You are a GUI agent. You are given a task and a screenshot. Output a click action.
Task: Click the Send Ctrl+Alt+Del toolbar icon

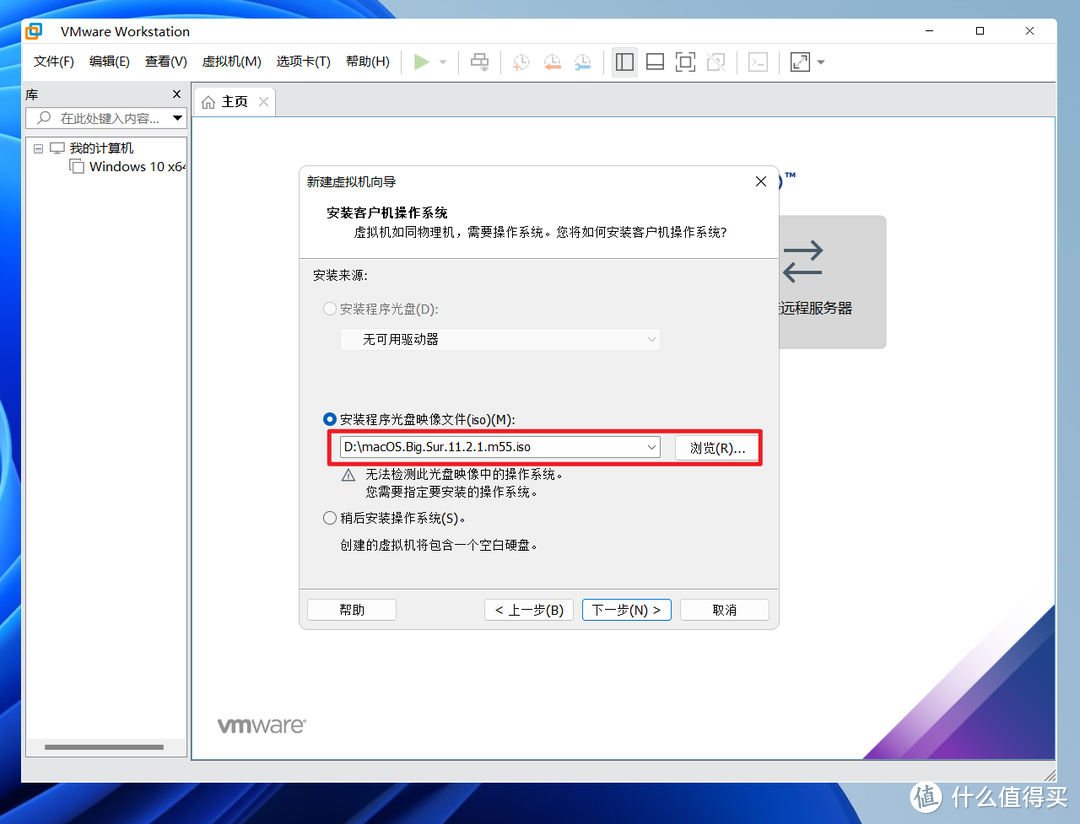click(x=480, y=62)
